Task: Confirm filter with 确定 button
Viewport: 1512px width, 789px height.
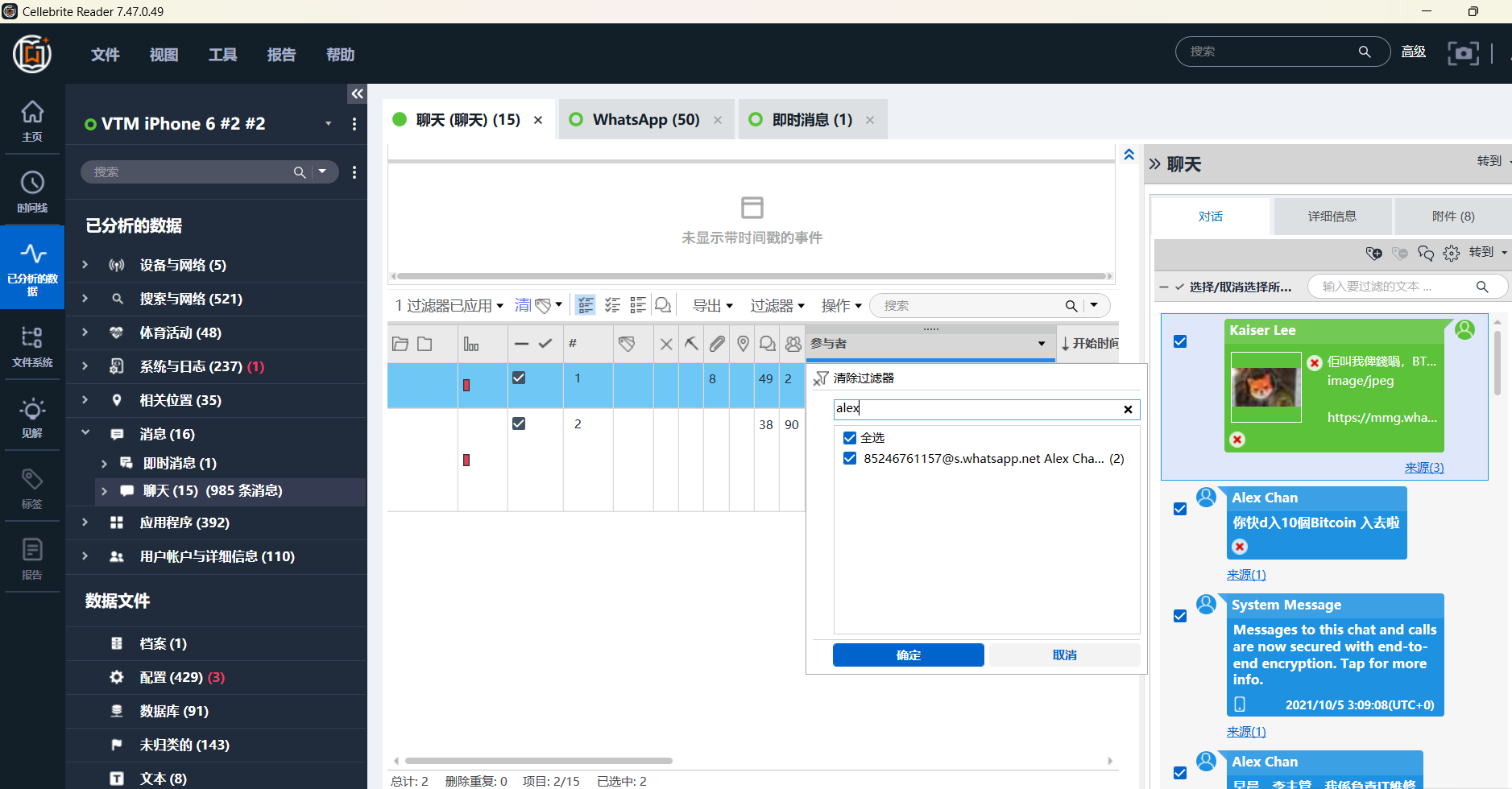Action: [x=908, y=655]
